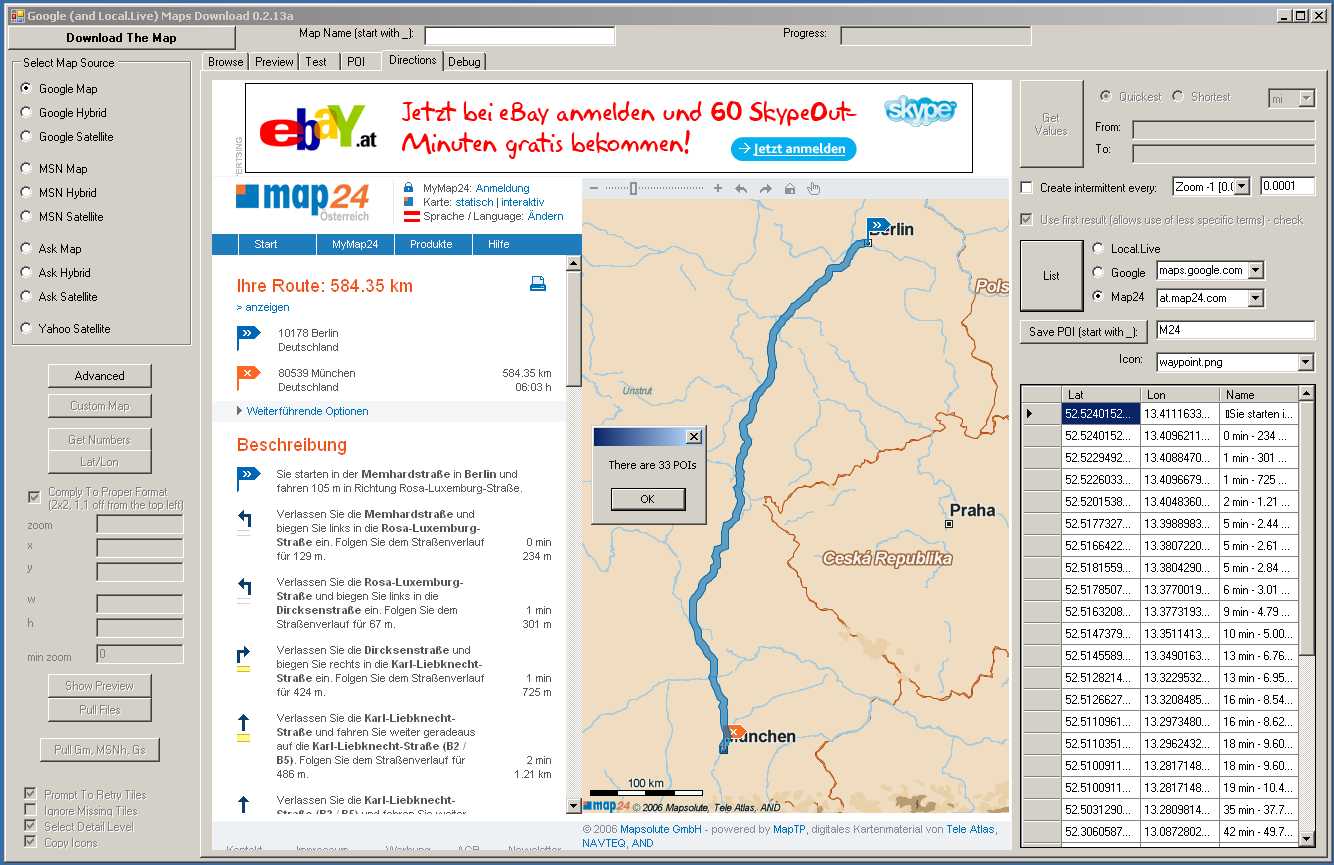1334x865 pixels.
Task: Switch to the Browse tab
Action: point(225,62)
